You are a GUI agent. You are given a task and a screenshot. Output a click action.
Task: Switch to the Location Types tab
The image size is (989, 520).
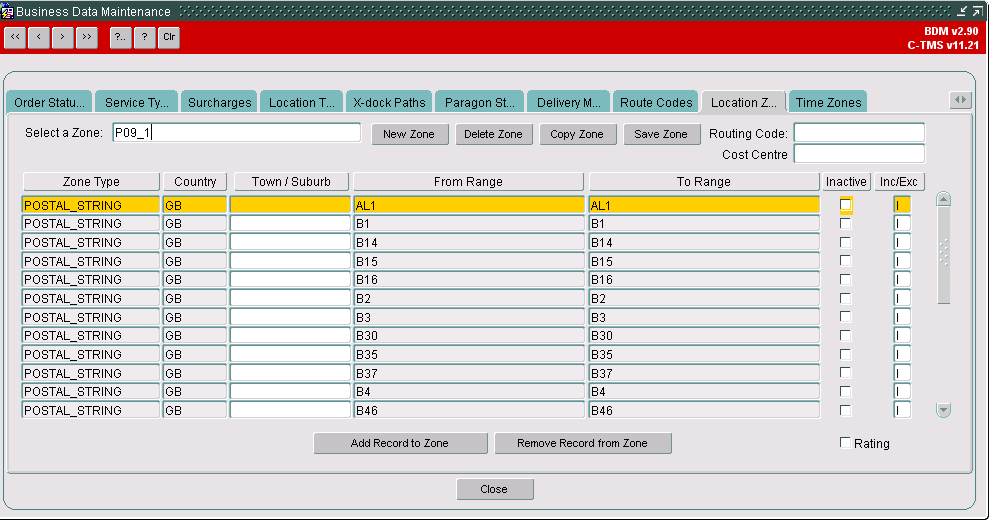[x=301, y=102]
